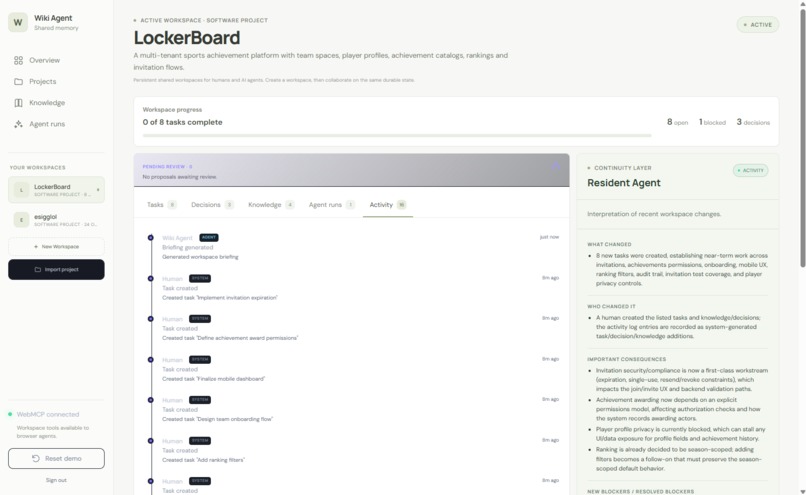This screenshot has height=495, width=806.
Task: Click the folder icon in Import project
Action: [38, 269]
